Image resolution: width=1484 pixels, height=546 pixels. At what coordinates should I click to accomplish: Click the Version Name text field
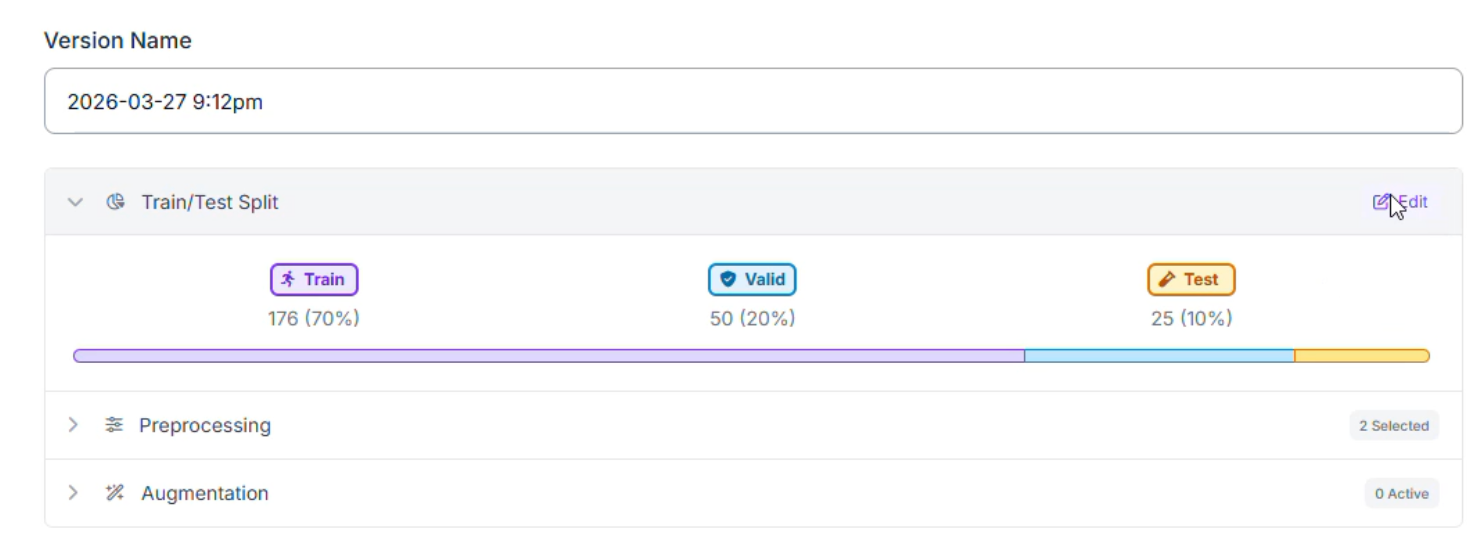pos(753,101)
